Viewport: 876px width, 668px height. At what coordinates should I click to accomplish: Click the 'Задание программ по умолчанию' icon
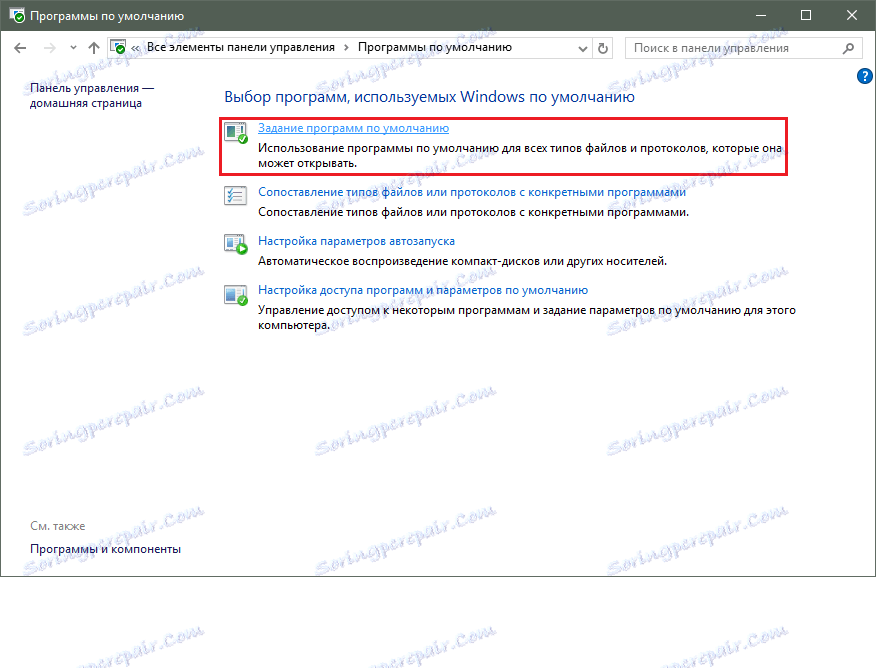[x=236, y=133]
